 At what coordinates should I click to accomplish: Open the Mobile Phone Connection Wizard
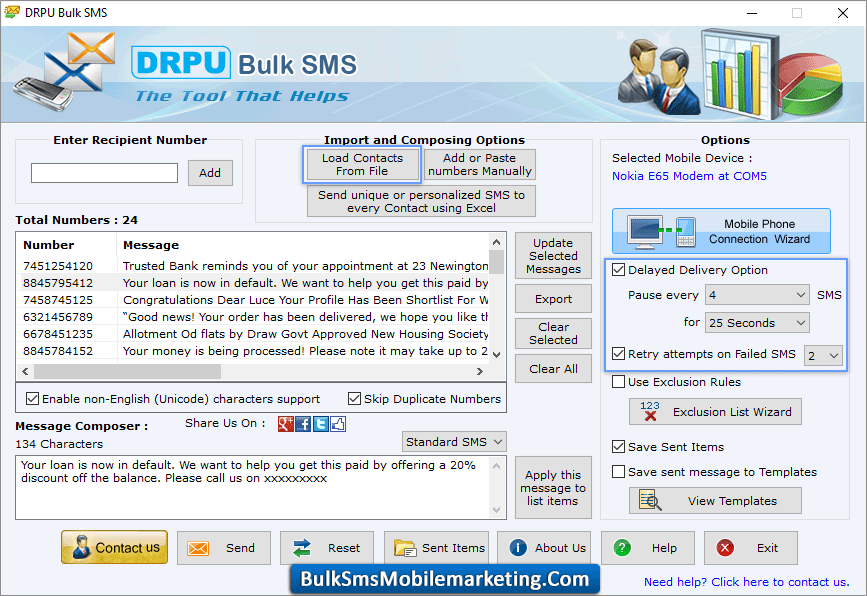click(721, 231)
